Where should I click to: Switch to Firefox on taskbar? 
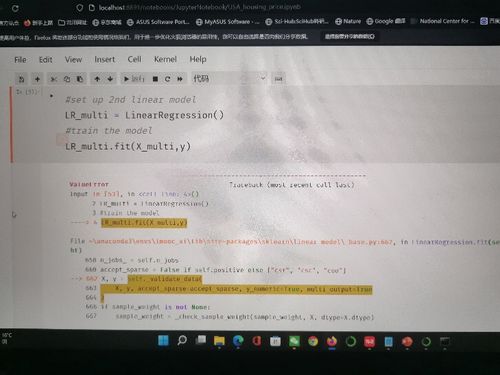click(332, 342)
